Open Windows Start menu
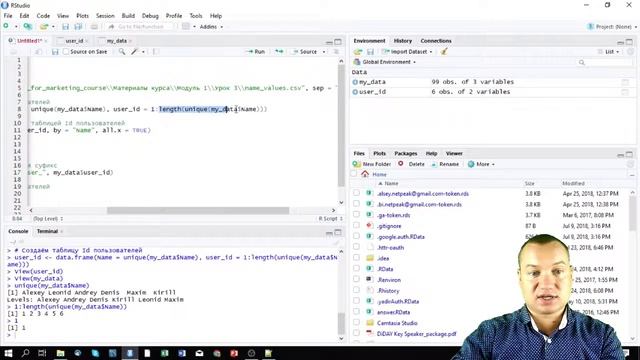The height and width of the screenshot is (360, 640). coord(8,353)
